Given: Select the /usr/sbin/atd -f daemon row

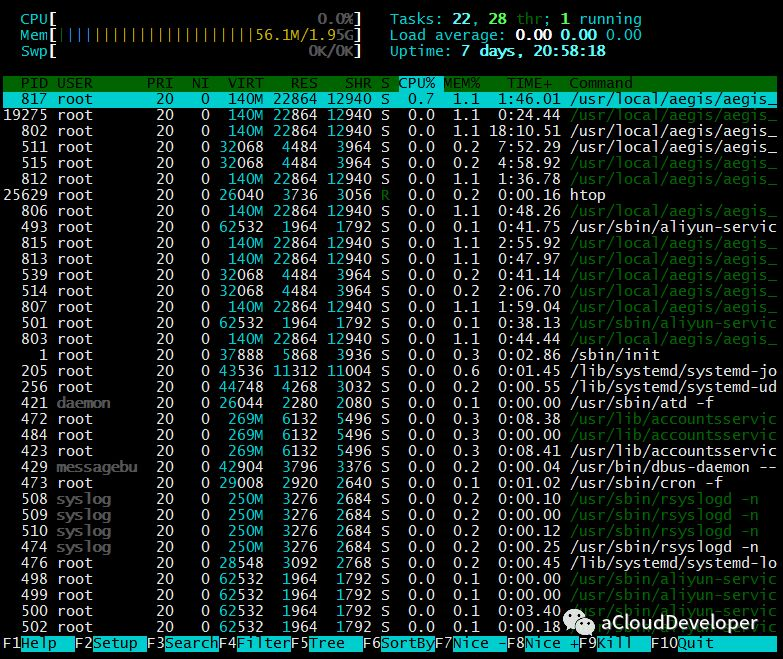Looking at the screenshot, I should click(390, 403).
